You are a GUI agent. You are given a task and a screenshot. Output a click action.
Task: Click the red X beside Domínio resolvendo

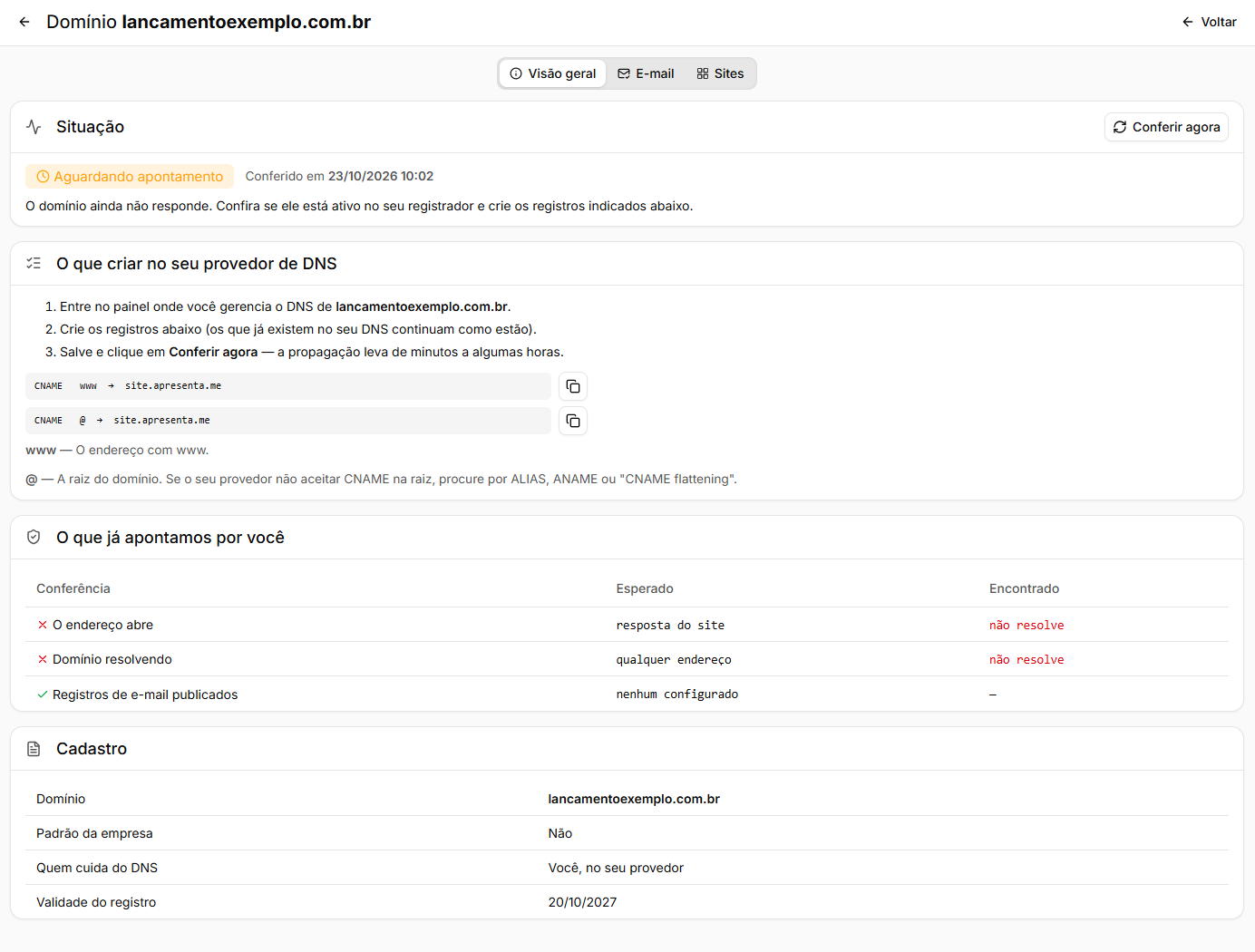43,659
